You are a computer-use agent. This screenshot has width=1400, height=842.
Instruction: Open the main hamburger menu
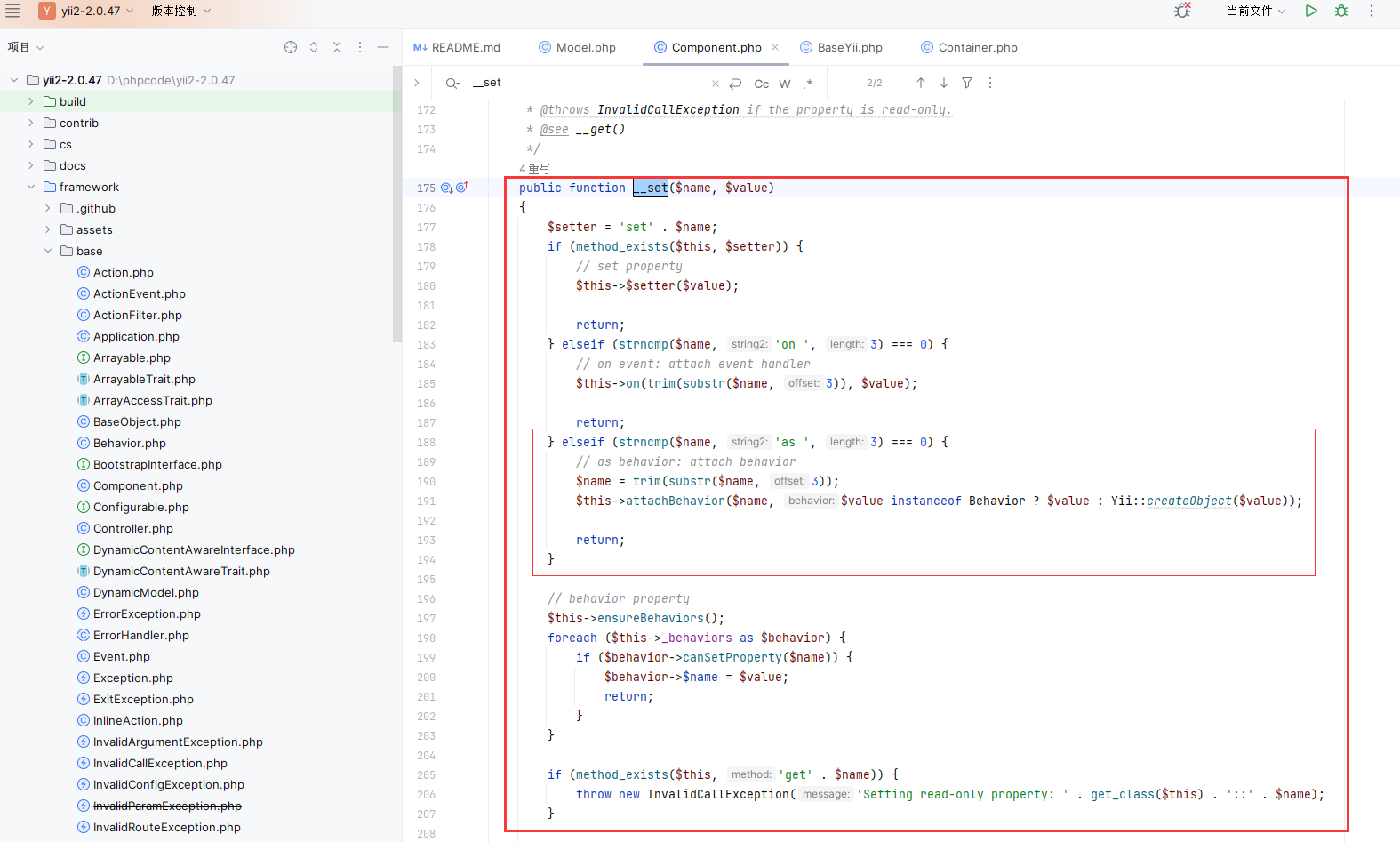12,11
